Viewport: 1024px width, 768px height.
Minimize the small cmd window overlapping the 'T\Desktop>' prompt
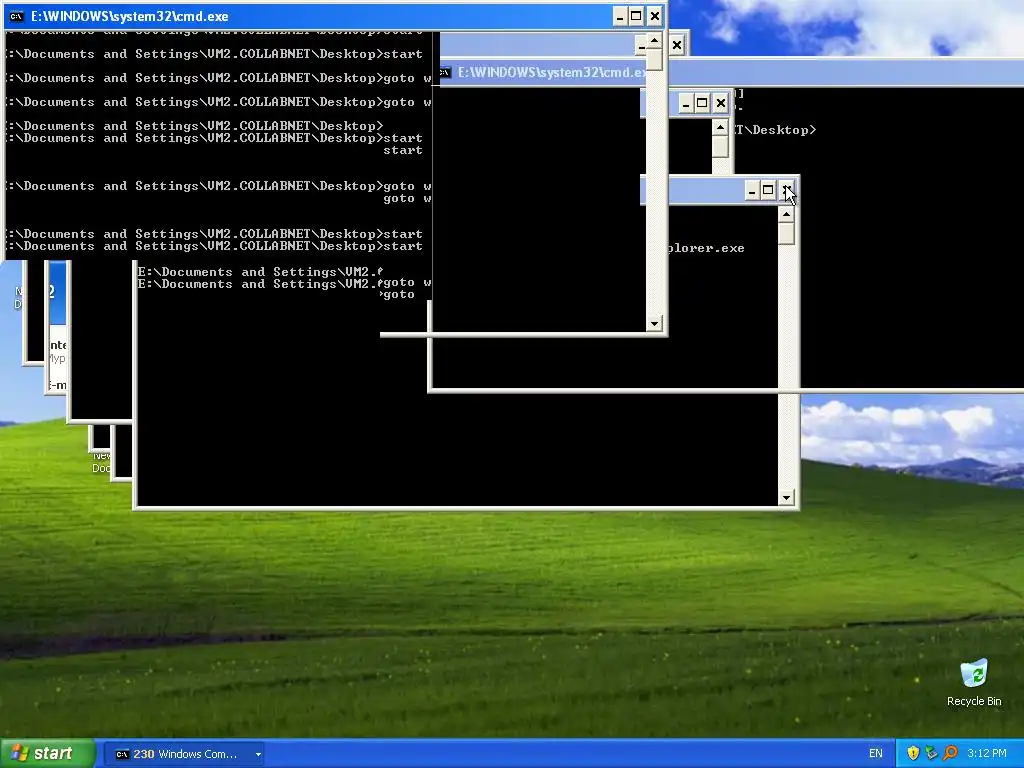point(686,103)
